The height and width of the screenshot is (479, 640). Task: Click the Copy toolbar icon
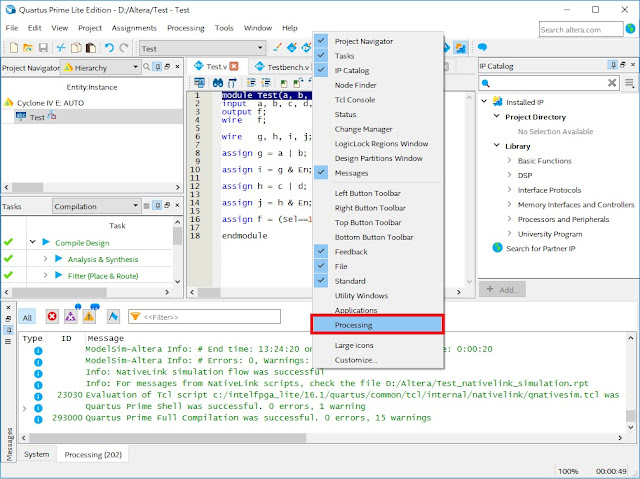[x=76, y=48]
